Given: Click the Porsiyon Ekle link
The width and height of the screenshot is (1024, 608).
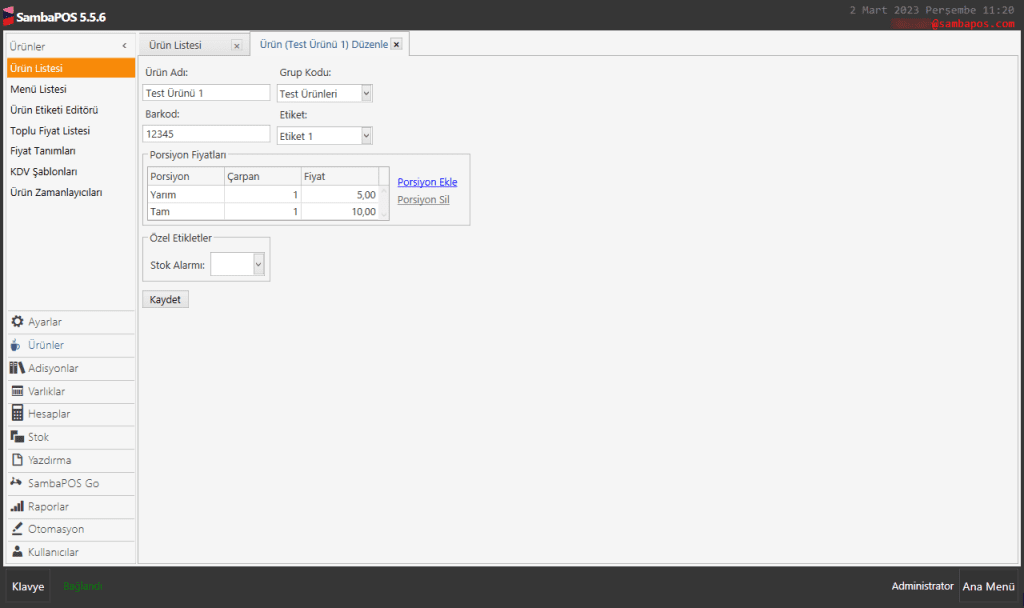Looking at the screenshot, I should click(x=427, y=182).
